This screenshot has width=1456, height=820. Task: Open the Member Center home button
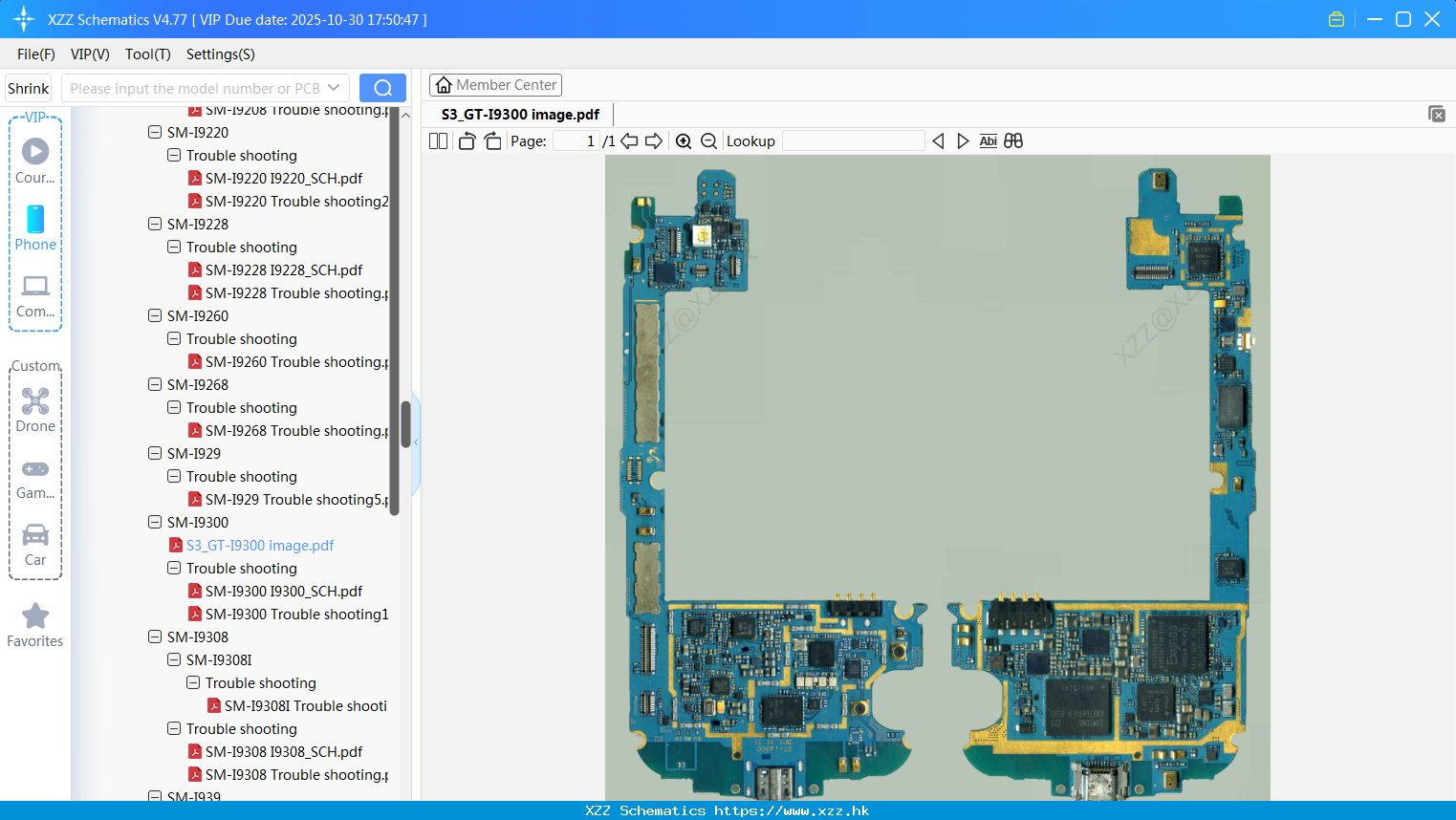pos(495,85)
